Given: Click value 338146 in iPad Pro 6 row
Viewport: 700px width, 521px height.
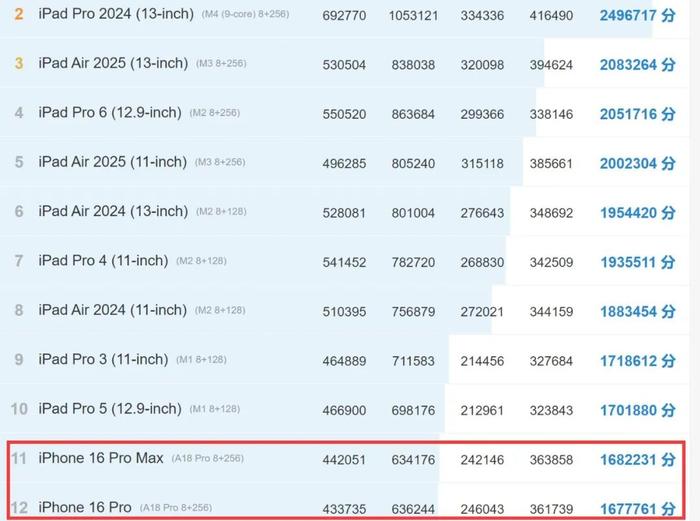Looking at the screenshot, I should [551, 115].
